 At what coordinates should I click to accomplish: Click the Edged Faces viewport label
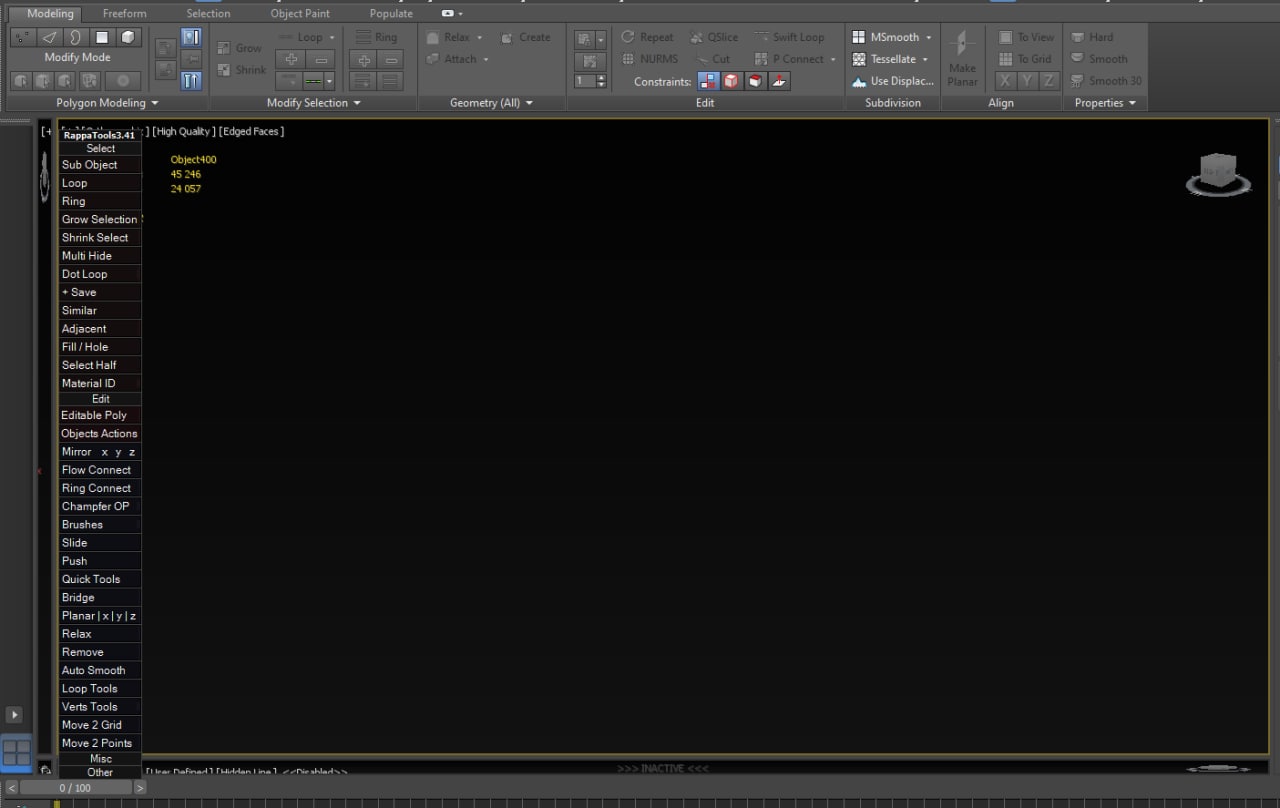(x=251, y=131)
